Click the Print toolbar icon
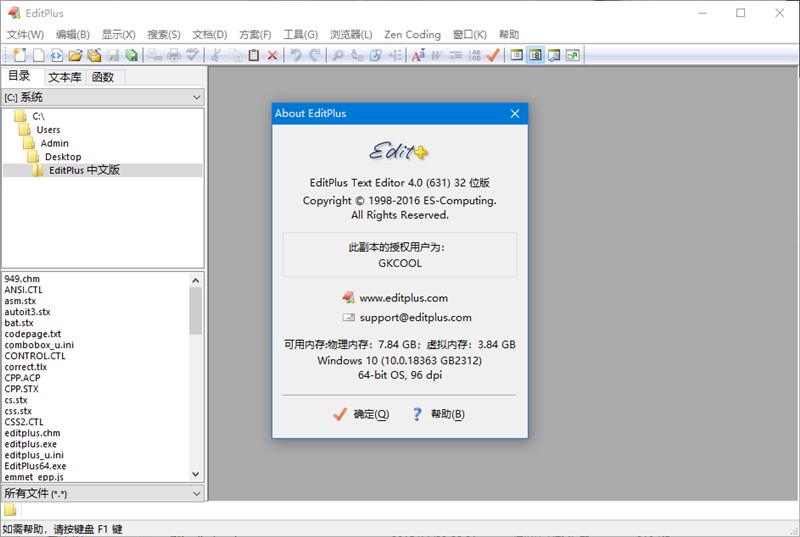The height and width of the screenshot is (537, 800). coord(174,55)
